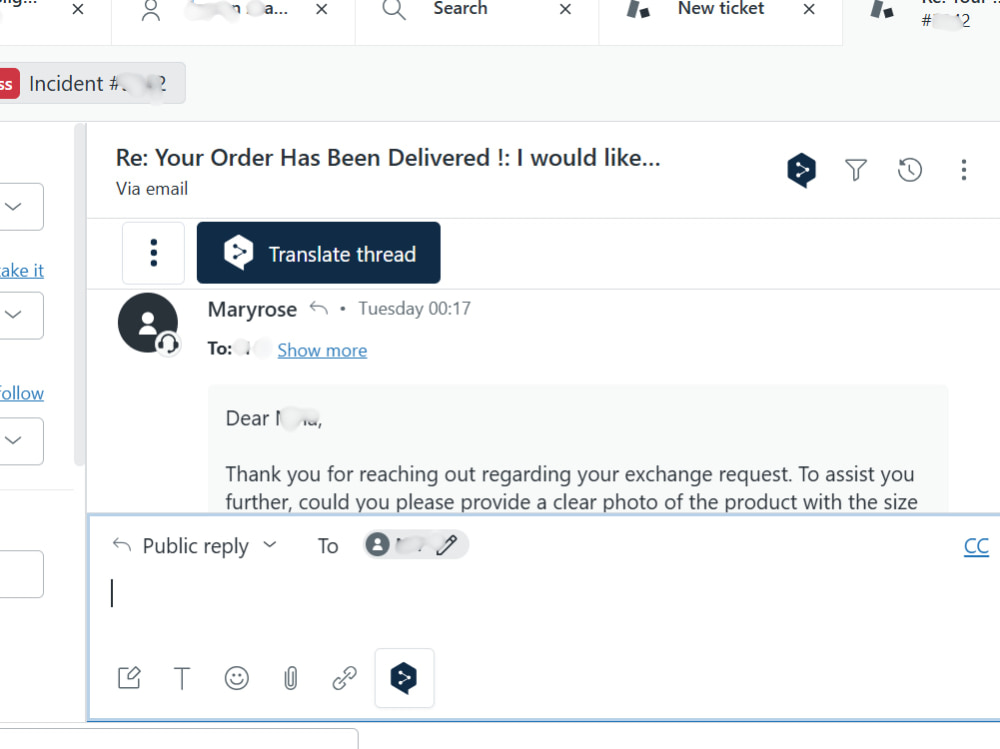Close the user profile tab
Viewport: 1000px width, 749px height.
(x=321, y=9)
